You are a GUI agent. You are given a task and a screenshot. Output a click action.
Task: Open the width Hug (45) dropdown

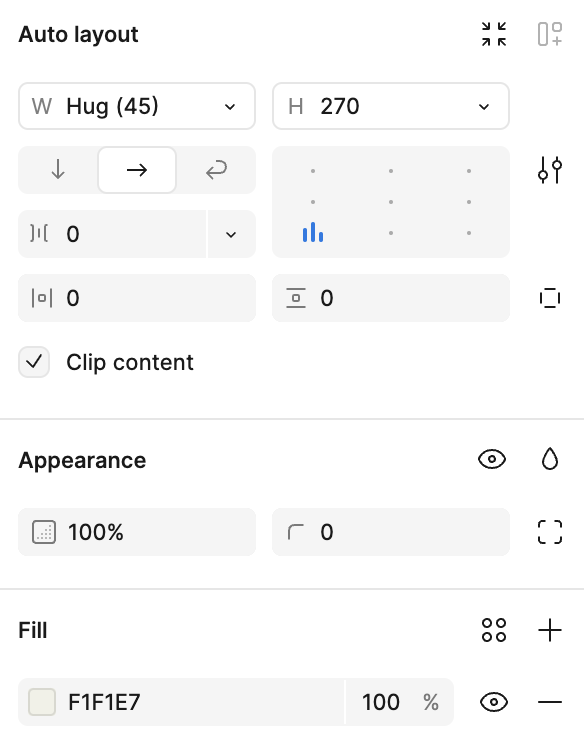[x=137, y=106]
